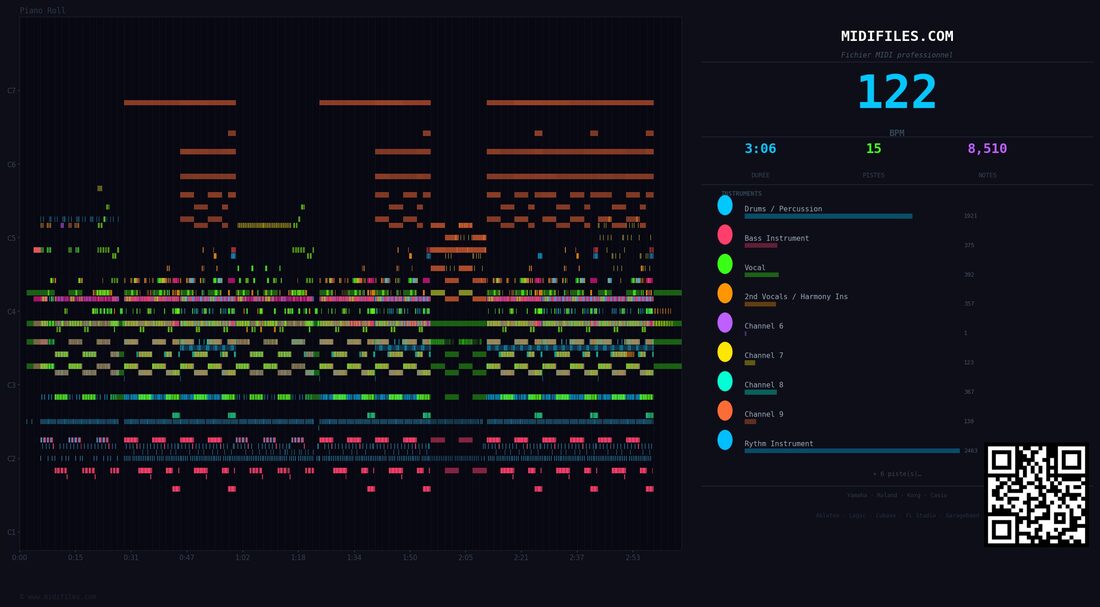Click the Rythm Instrument note-count bar
Image resolution: width=1100 pixels, height=607 pixels.
pyautogui.click(x=852, y=451)
